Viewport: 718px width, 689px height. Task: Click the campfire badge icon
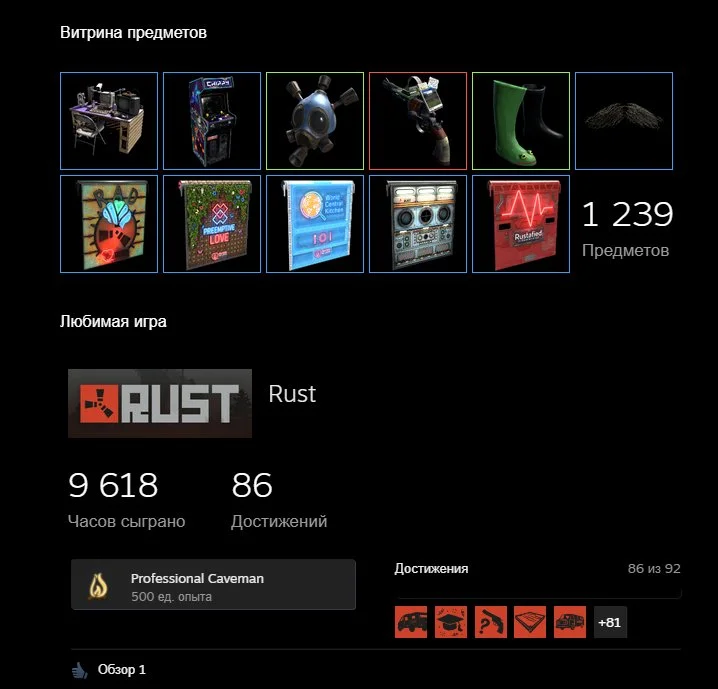coord(98,586)
